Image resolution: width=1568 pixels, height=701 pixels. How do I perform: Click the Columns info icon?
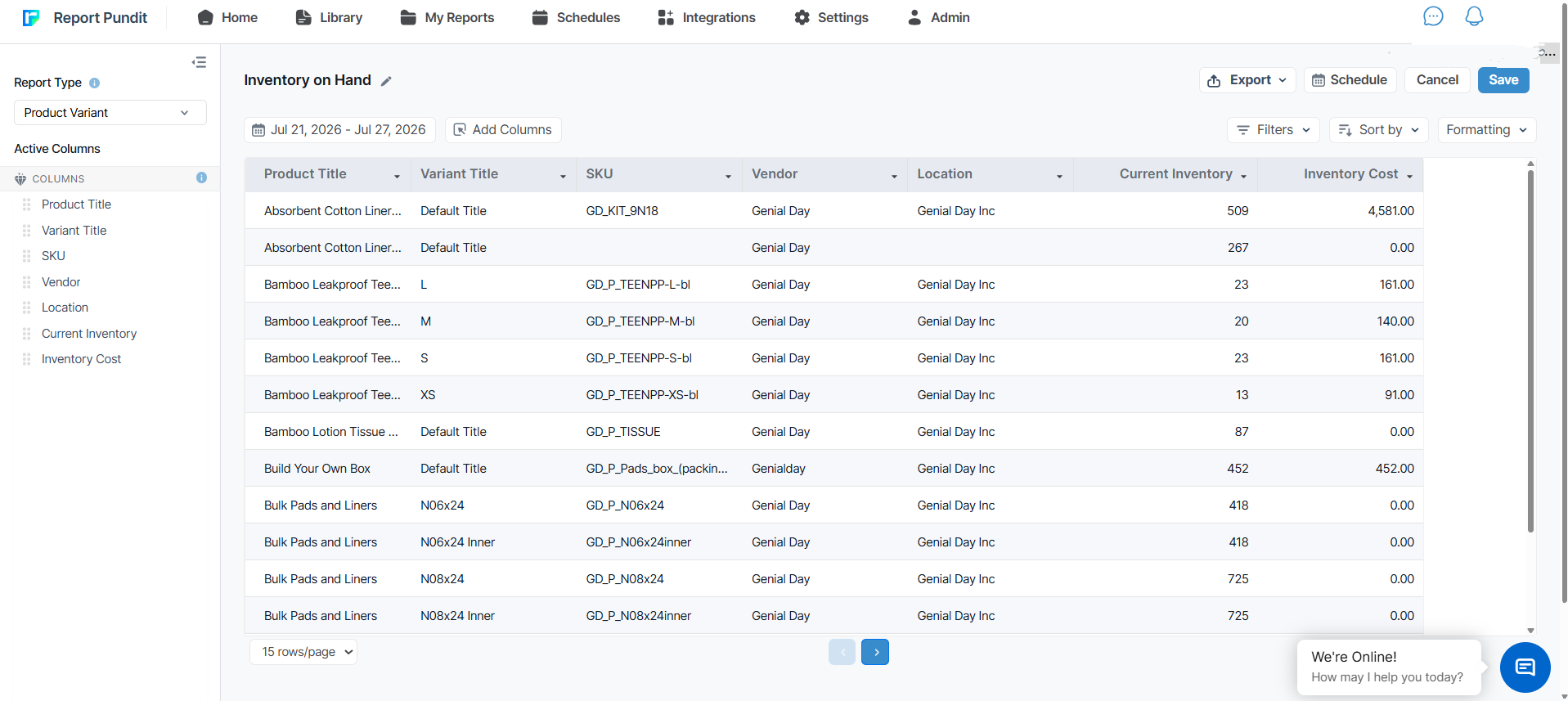pos(201,177)
